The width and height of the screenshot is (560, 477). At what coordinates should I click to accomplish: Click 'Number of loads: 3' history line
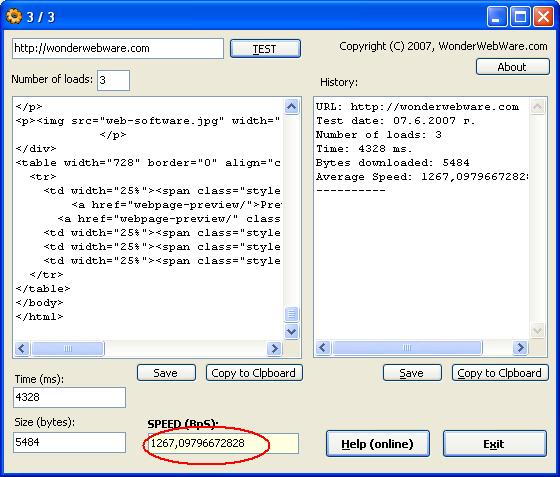point(379,135)
